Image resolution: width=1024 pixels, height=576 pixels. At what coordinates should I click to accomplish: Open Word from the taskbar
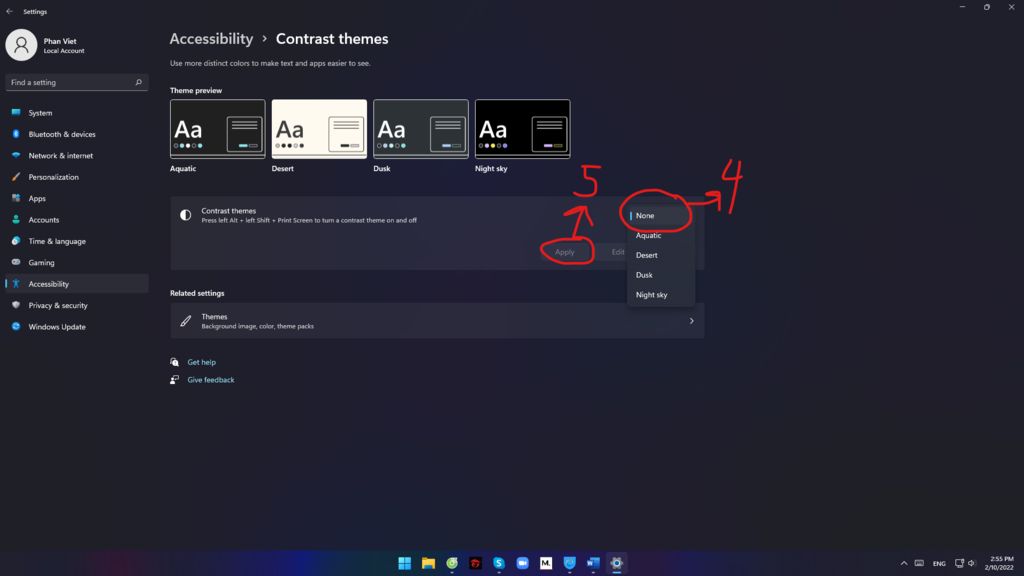[x=593, y=563]
